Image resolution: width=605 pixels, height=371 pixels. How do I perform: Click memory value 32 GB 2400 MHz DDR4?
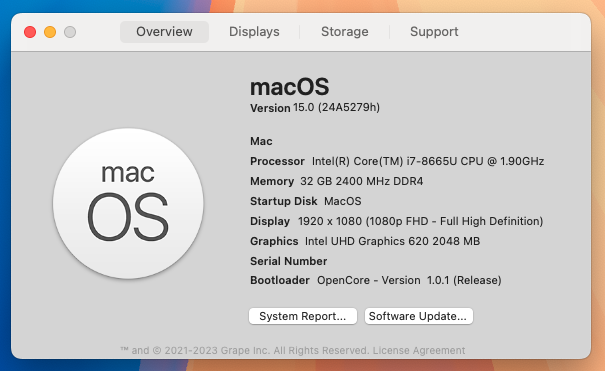pos(362,181)
